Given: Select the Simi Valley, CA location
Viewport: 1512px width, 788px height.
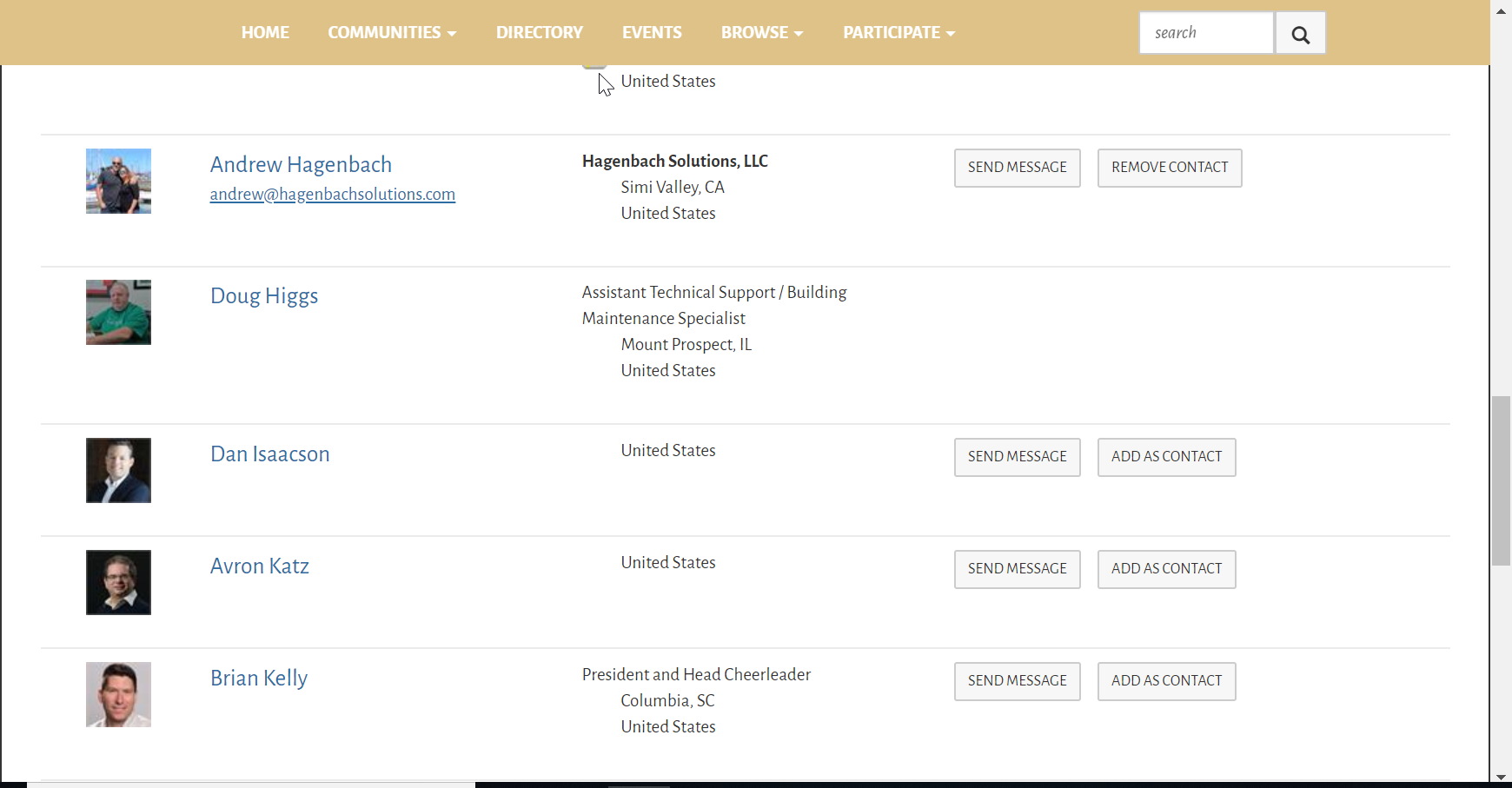Looking at the screenshot, I should pyautogui.click(x=673, y=187).
